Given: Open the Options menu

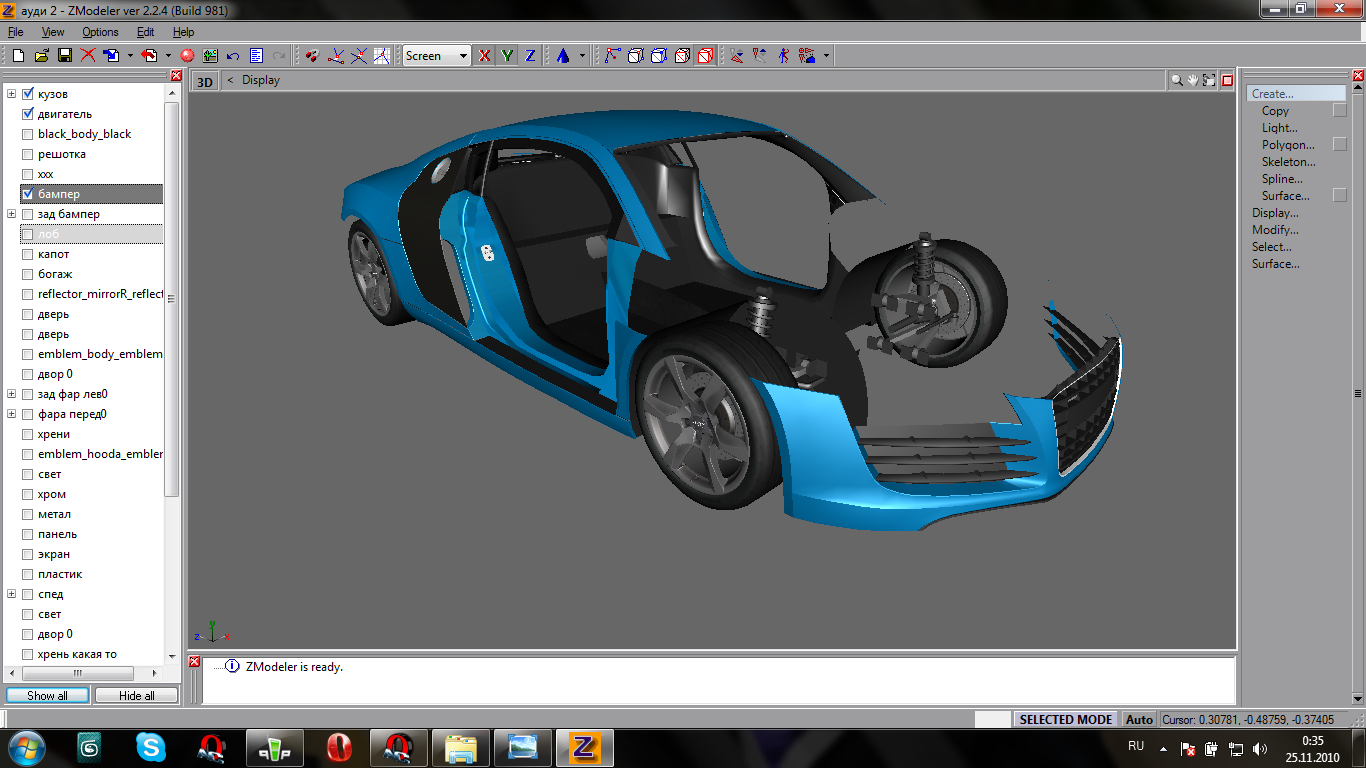Looking at the screenshot, I should click(x=100, y=32).
